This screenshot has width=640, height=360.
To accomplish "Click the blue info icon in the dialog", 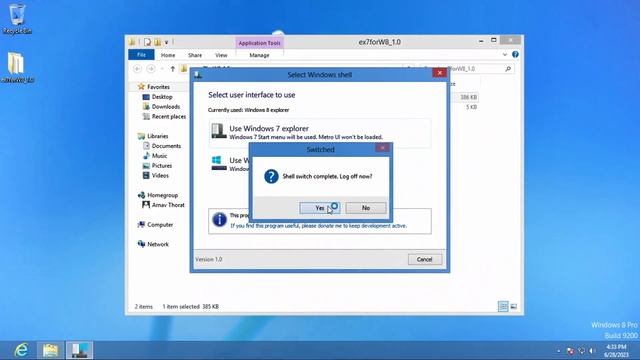I will point(220,220).
